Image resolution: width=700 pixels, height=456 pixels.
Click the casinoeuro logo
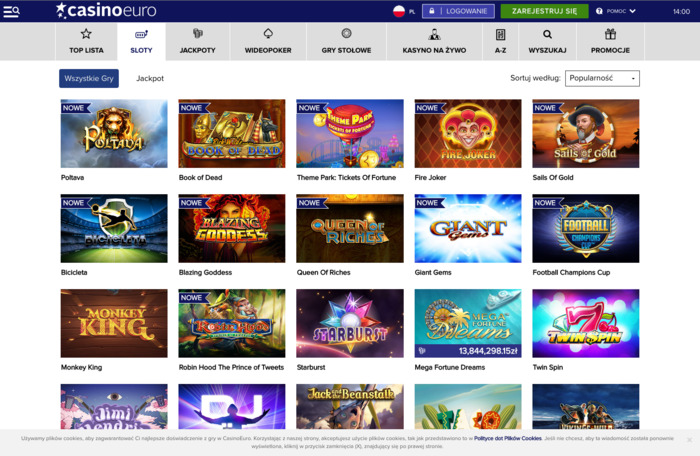tap(106, 10)
